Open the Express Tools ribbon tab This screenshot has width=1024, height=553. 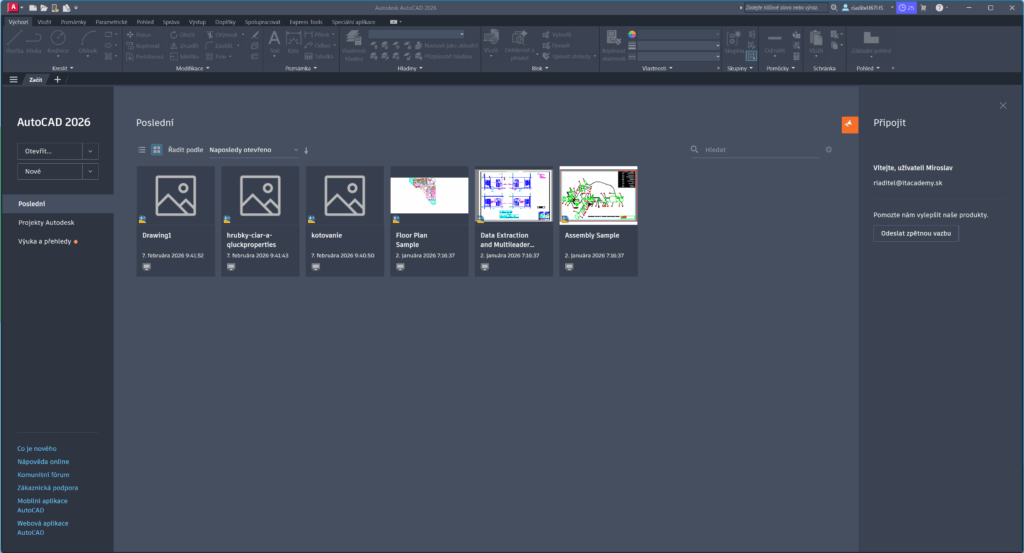coord(306,22)
